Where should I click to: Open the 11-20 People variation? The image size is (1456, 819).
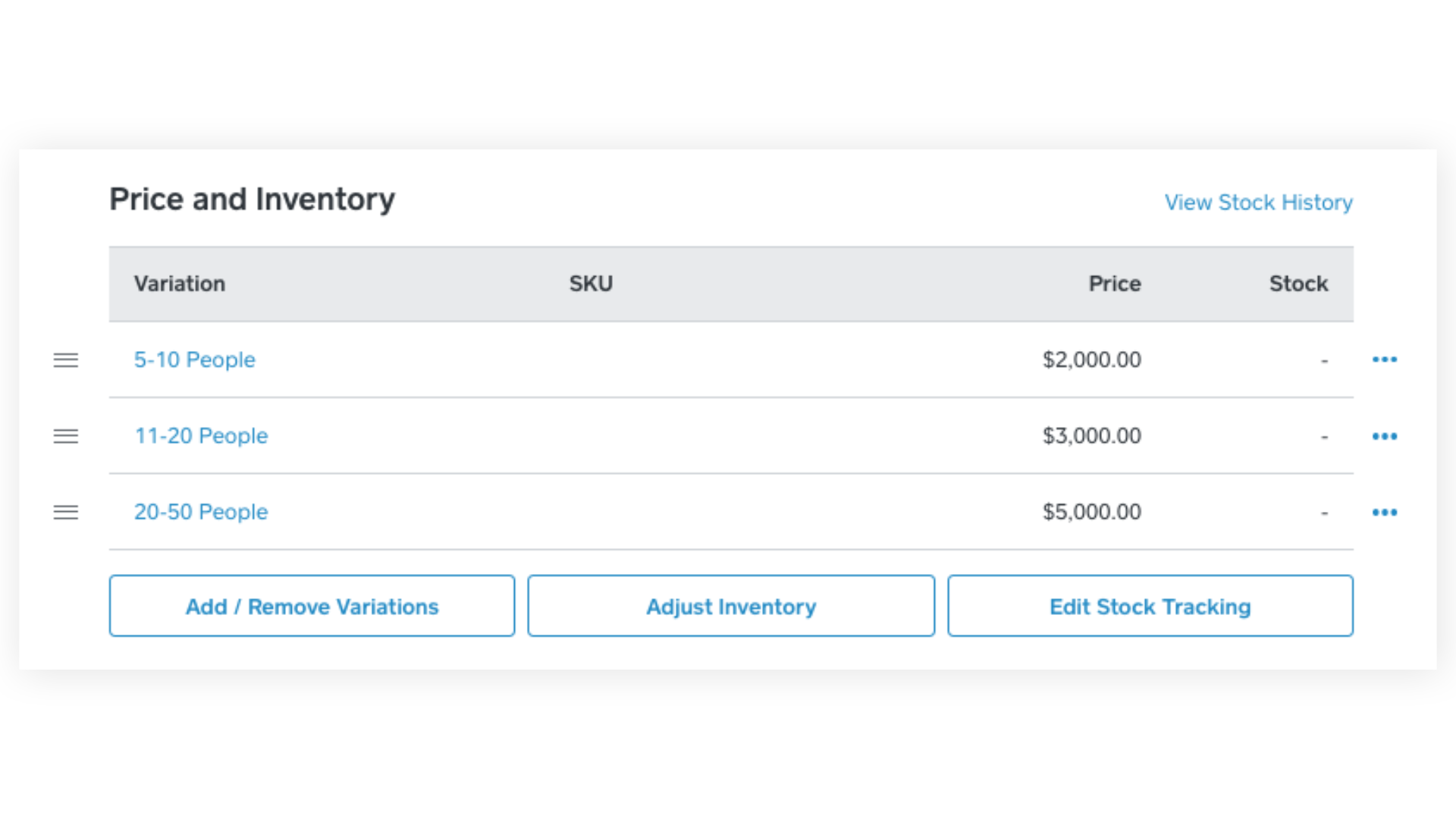201,436
